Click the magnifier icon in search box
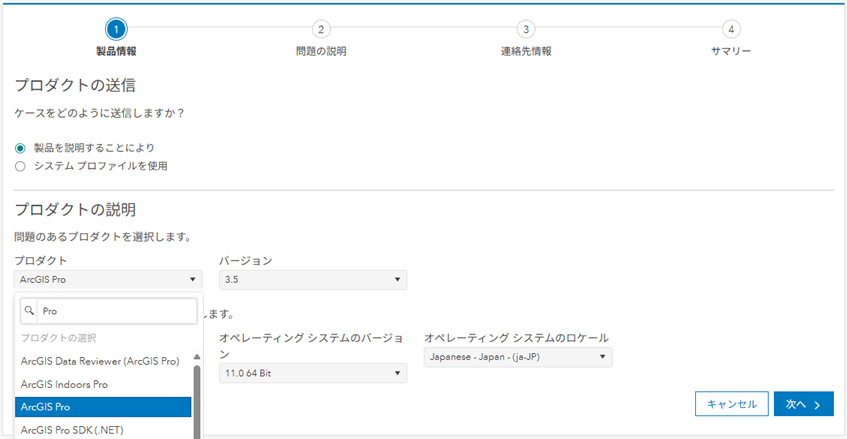 pos(29,310)
